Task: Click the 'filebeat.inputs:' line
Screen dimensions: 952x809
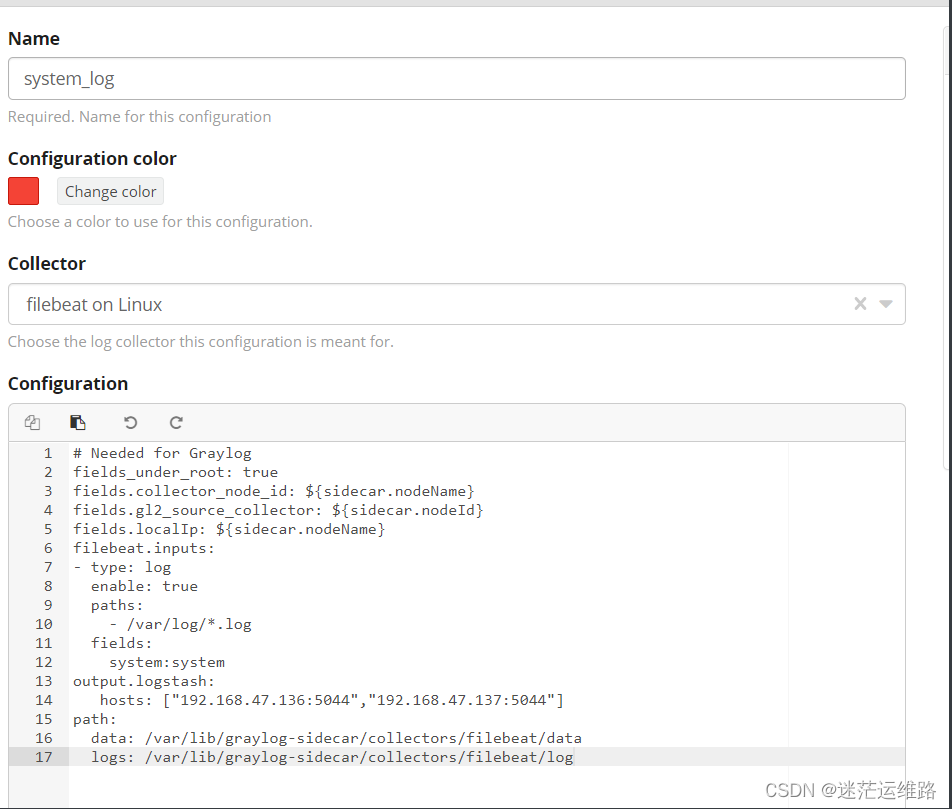Action: (144, 548)
